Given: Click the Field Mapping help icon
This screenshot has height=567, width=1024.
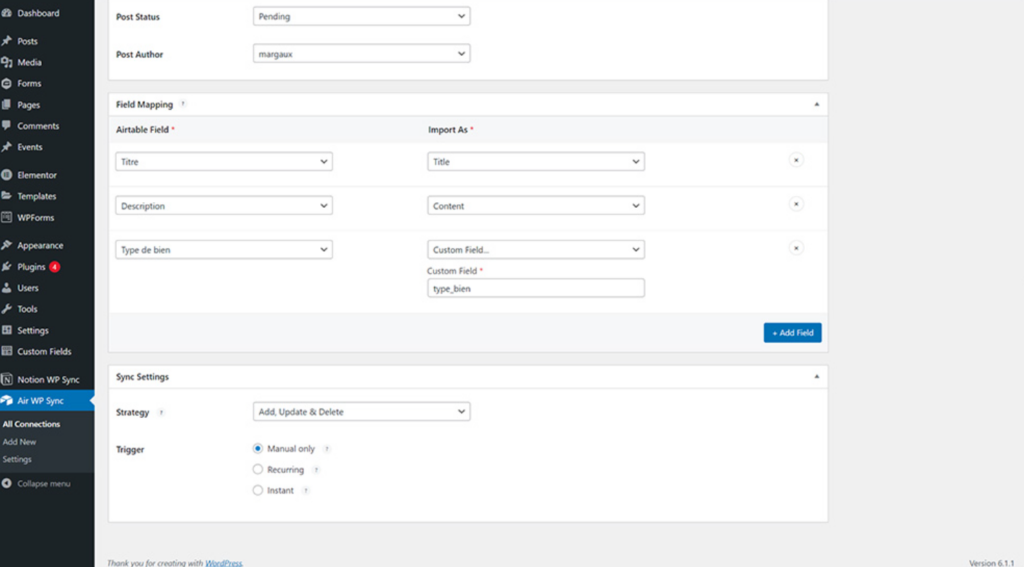Looking at the screenshot, I should point(183,104).
